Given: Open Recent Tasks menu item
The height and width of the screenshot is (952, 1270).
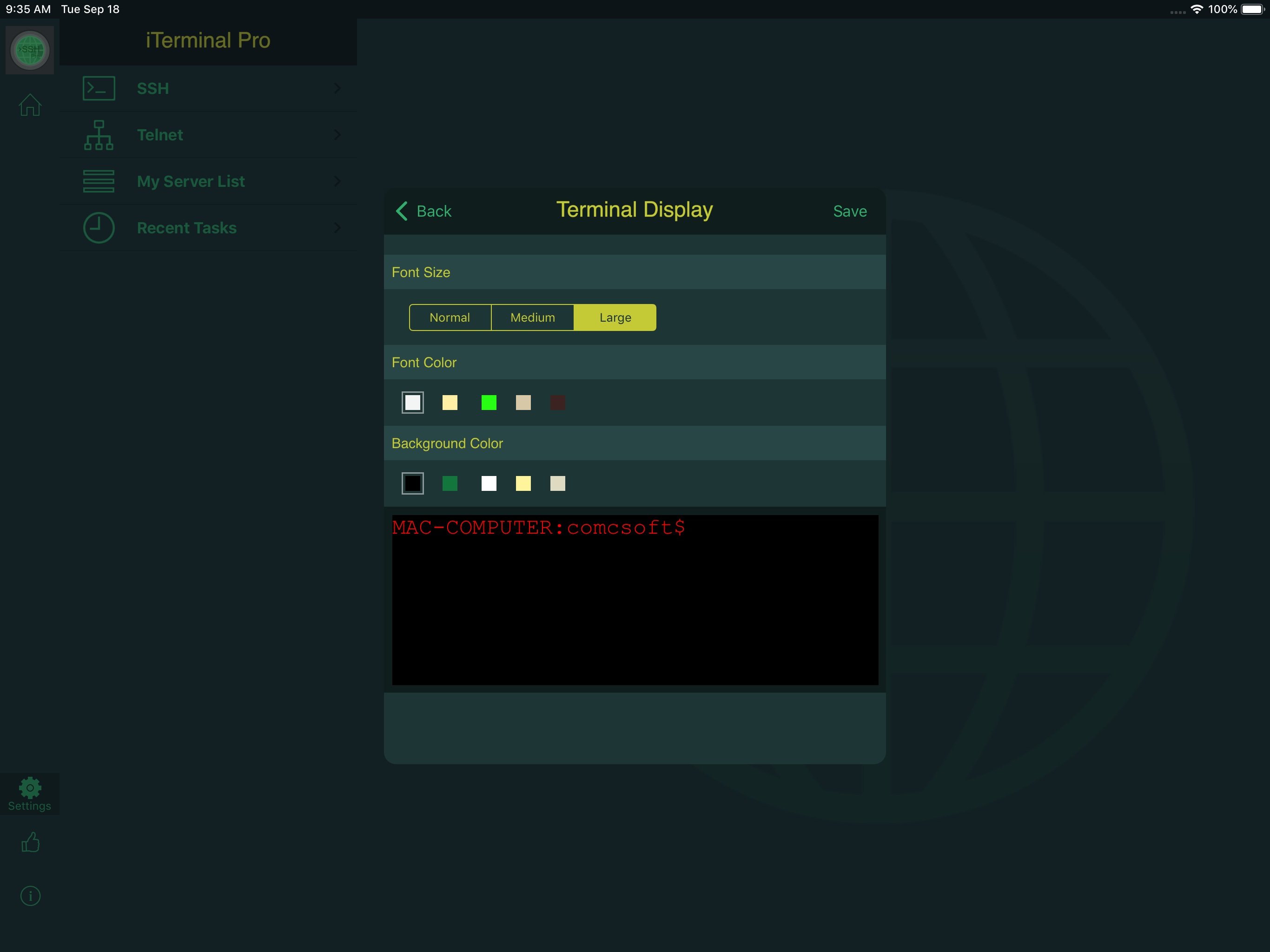Looking at the screenshot, I should point(186,228).
